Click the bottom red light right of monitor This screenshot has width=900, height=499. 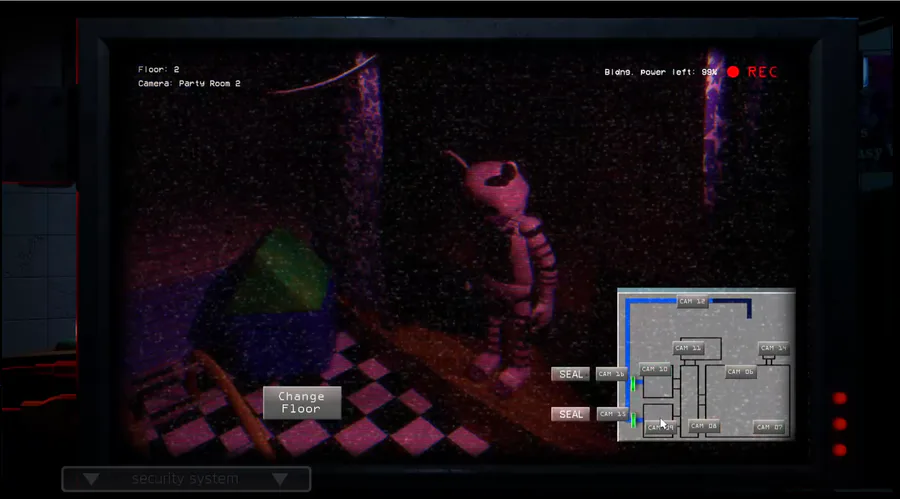pyautogui.click(x=840, y=450)
